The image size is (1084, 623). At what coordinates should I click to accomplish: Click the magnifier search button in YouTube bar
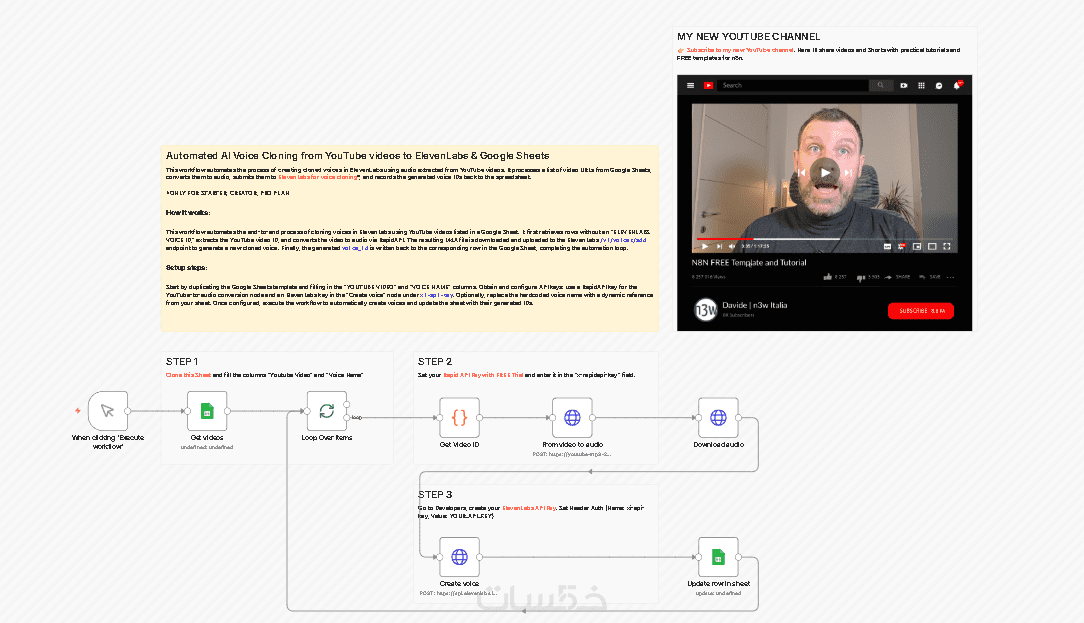(x=880, y=86)
